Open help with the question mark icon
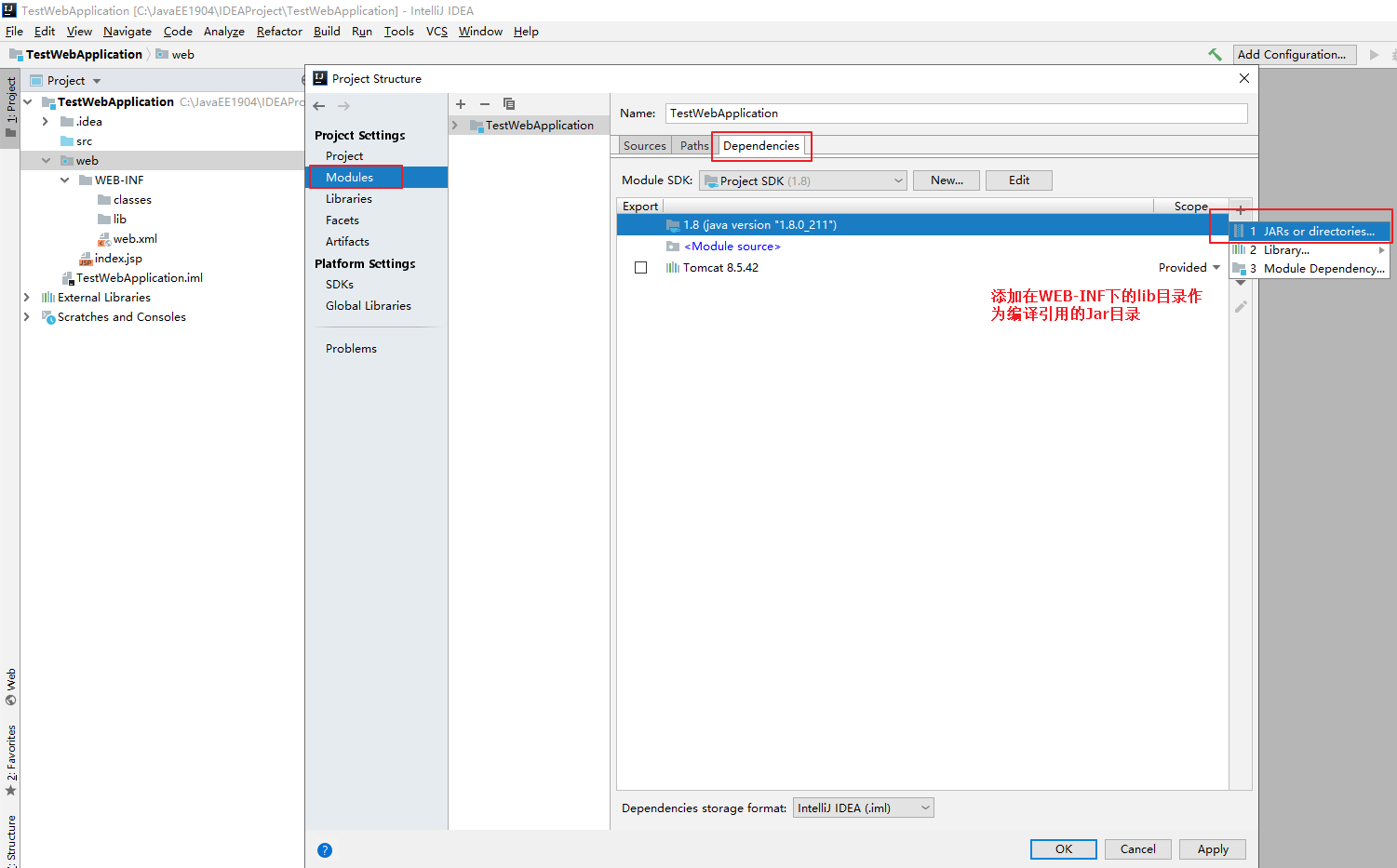This screenshot has height=868, width=1397. click(x=325, y=850)
